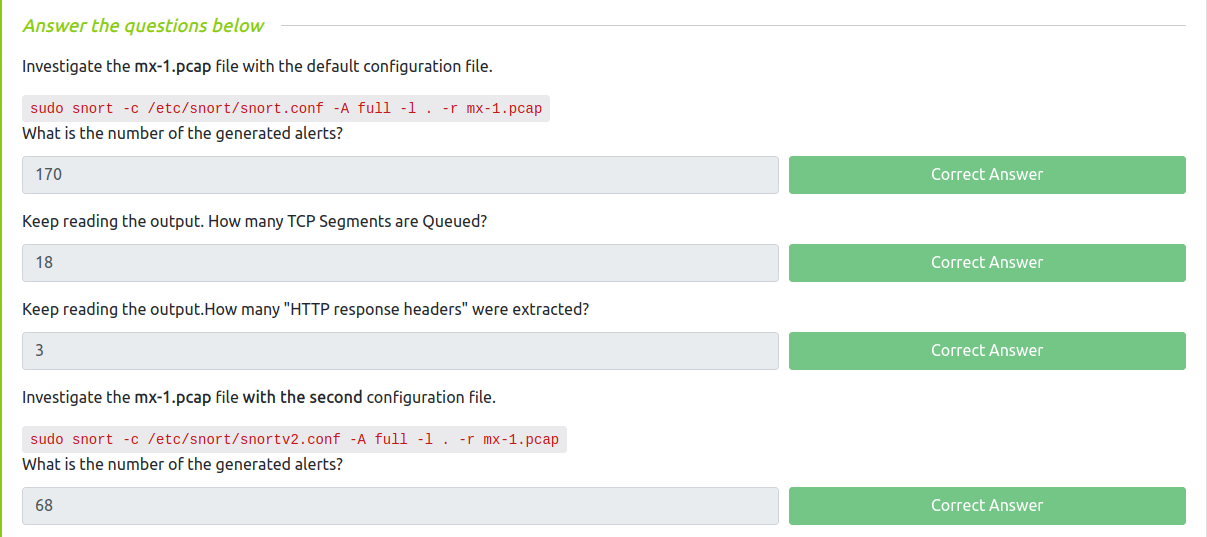Click the alerts question above the 68 field
The height and width of the screenshot is (537, 1207).
182,464
